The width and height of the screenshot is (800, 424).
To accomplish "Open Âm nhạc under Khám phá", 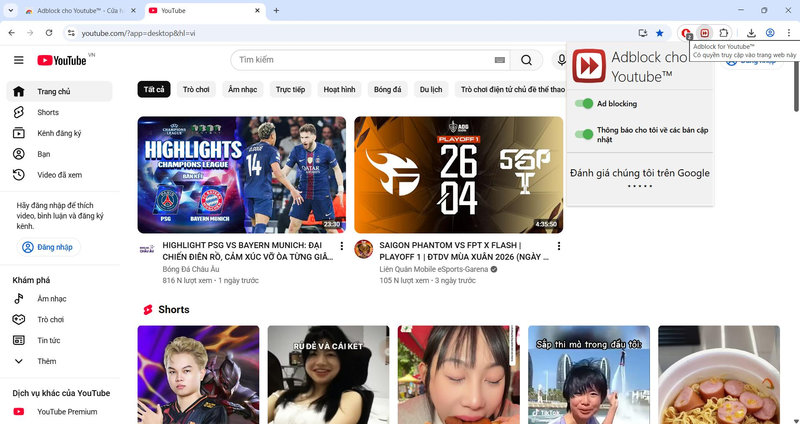I will pos(59,299).
